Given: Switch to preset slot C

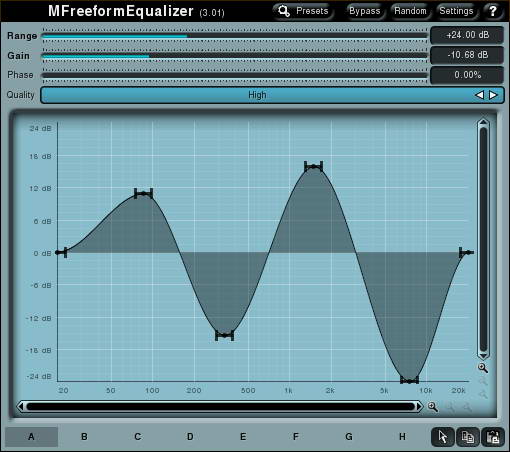Looking at the screenshot, I should click(x=137, y=436).
